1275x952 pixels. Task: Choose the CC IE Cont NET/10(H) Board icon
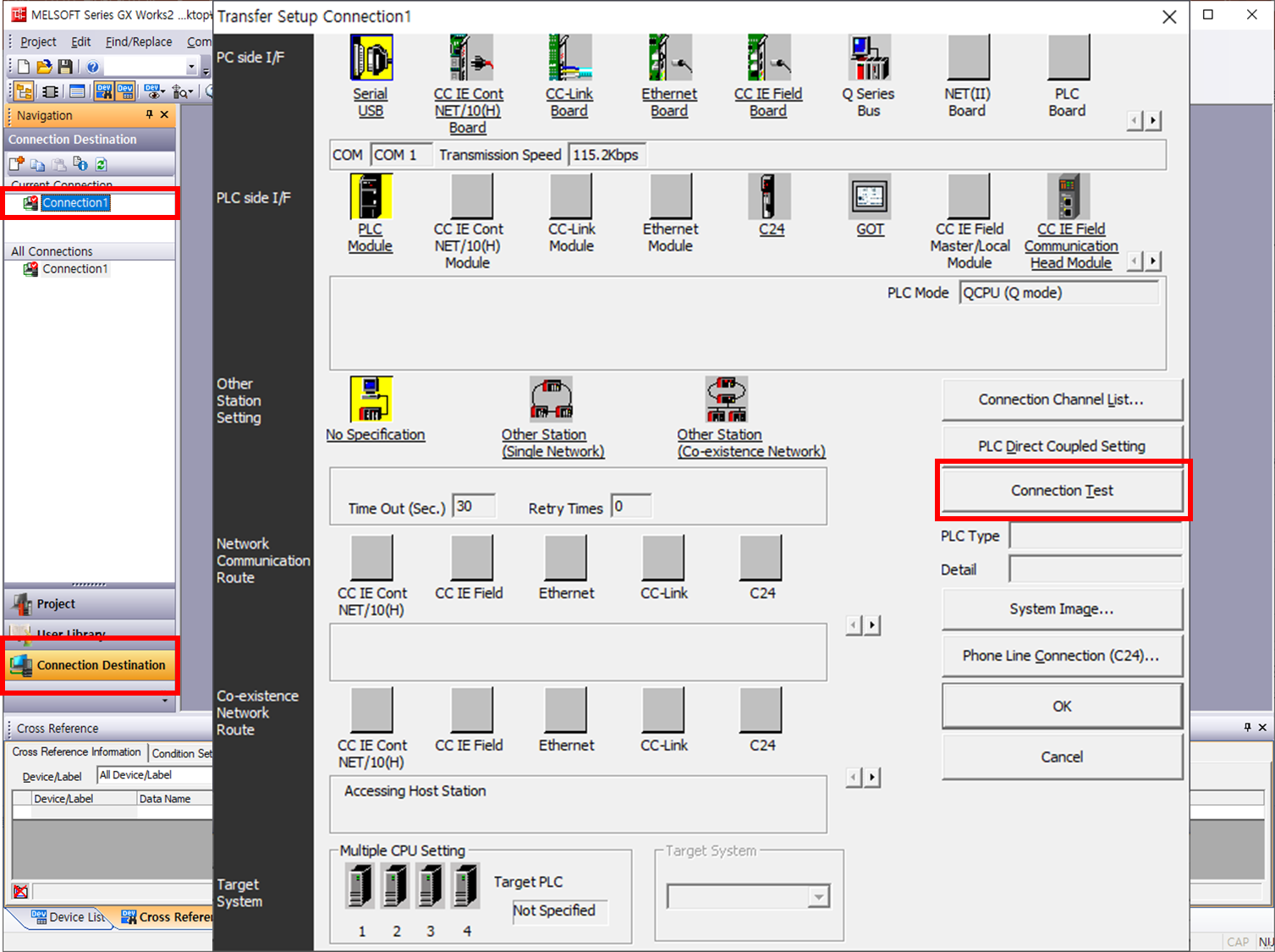click(470, 58)
